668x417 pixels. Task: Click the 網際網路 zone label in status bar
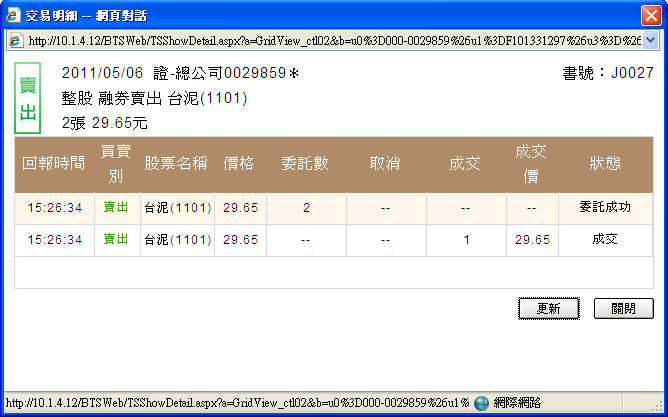(x=517, y=403)
